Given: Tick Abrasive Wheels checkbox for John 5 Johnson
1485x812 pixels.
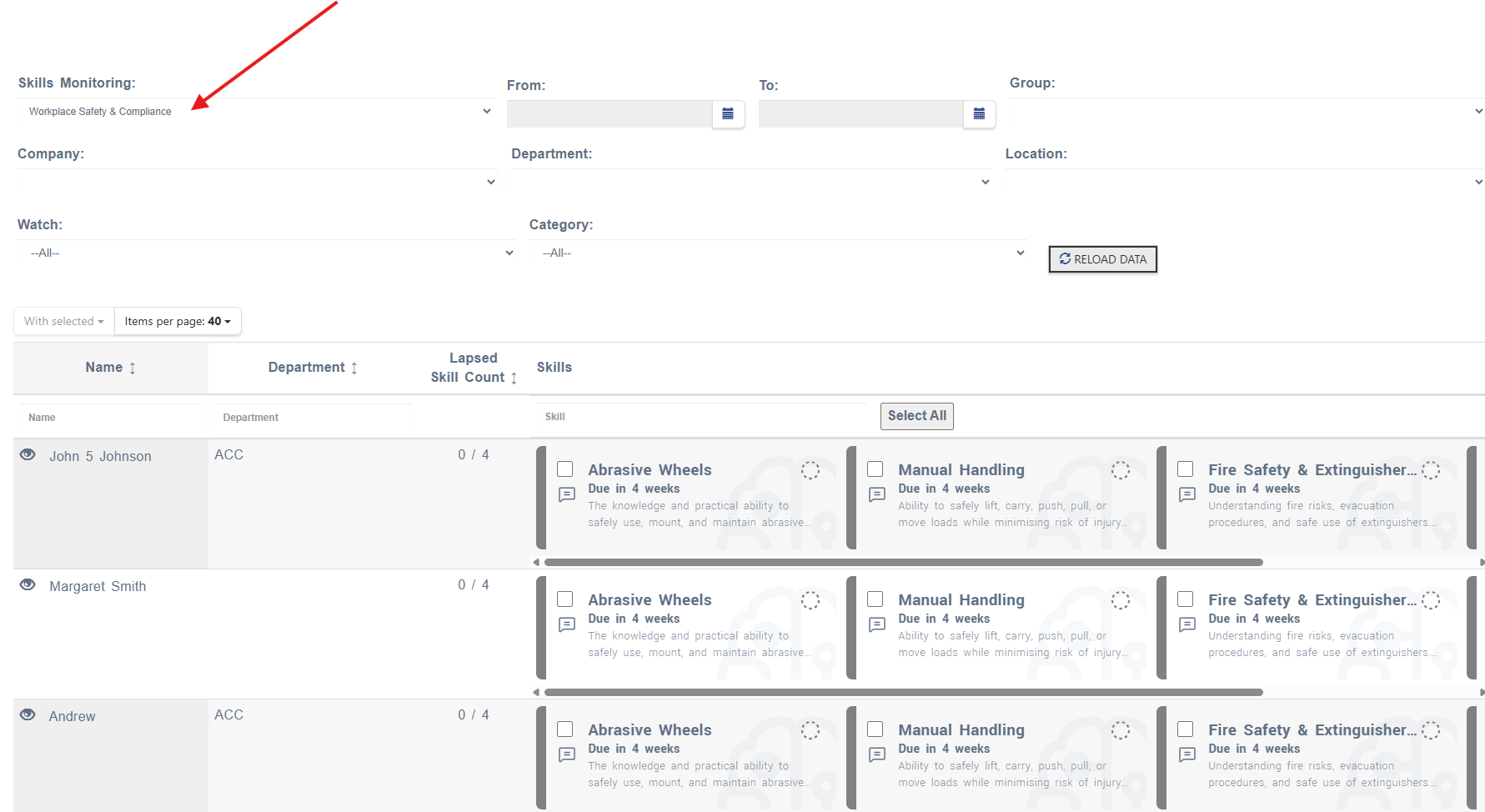Looking at the screenshot, I should tap(565, 469).
